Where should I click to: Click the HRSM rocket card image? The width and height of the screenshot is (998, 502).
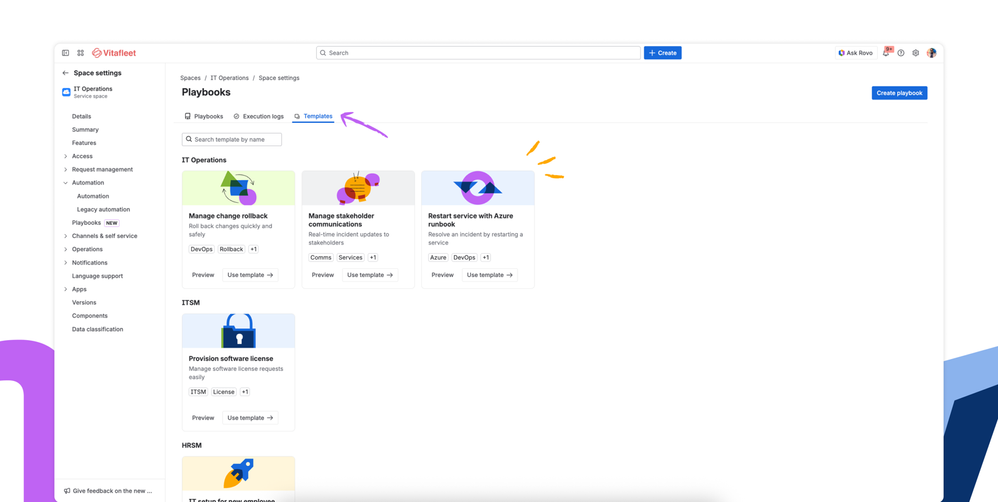(239, 473)
